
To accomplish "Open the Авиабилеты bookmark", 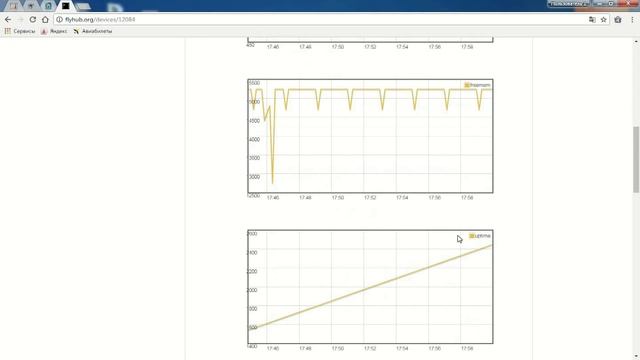I will (93, 31).
